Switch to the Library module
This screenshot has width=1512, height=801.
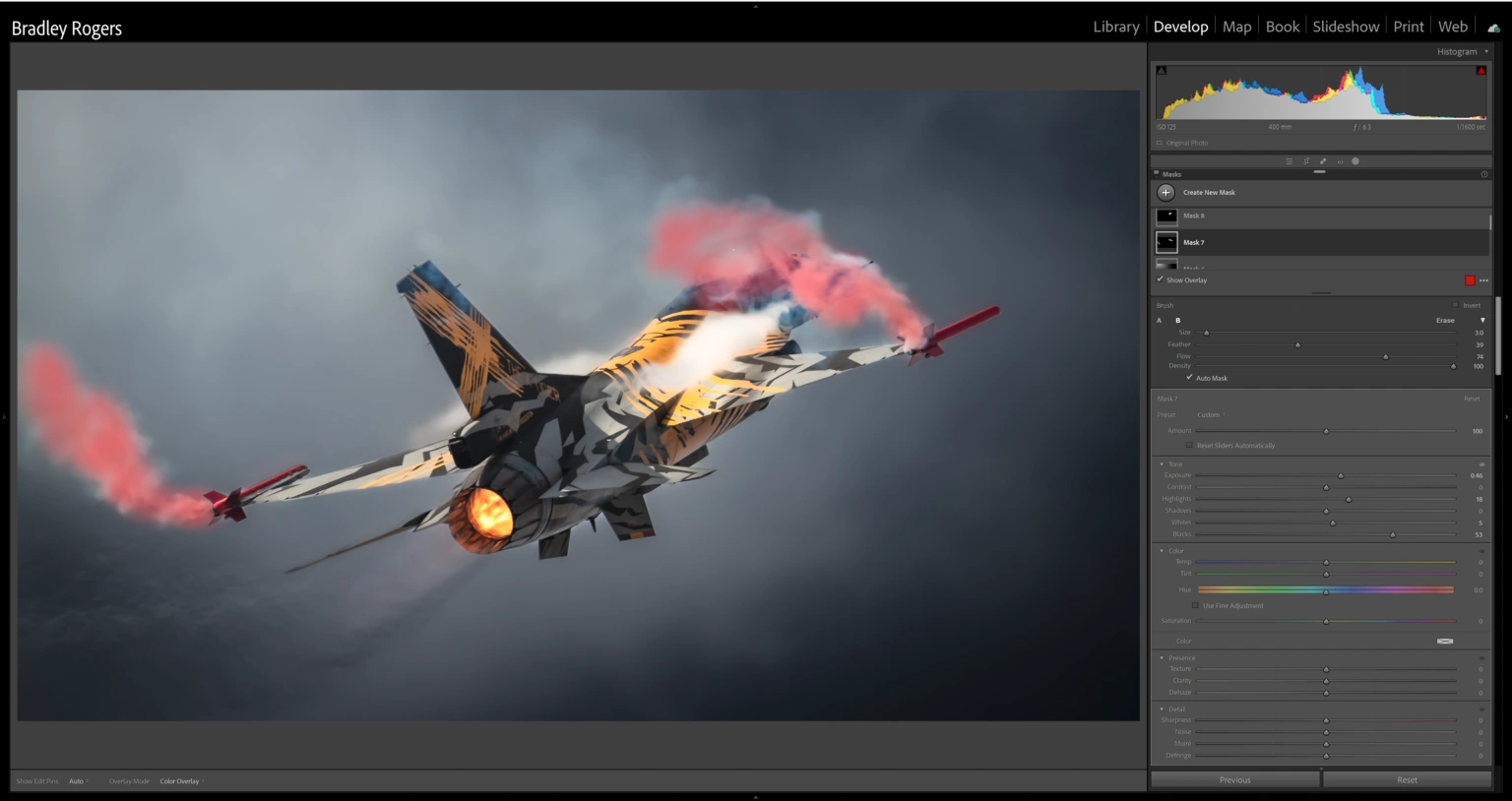1116,27
